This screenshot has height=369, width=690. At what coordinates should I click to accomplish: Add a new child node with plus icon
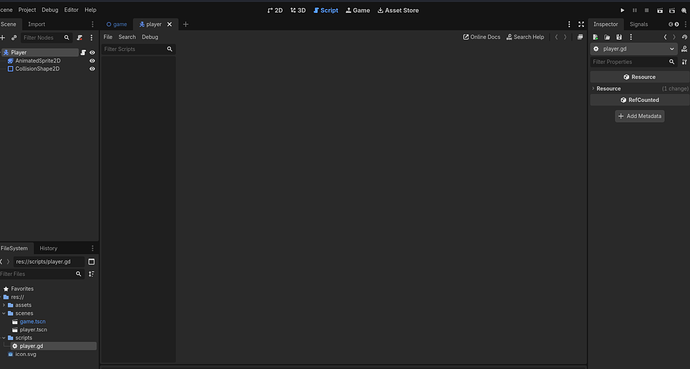tap(3, 38)
